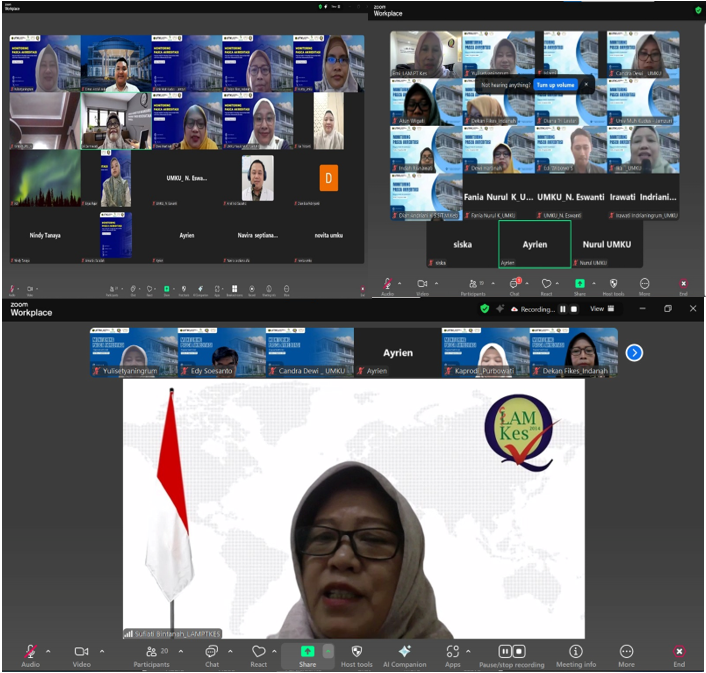Pause recording via title bar pause icon
This screenshot has width=706, height=673.
(x=562, y=309)
